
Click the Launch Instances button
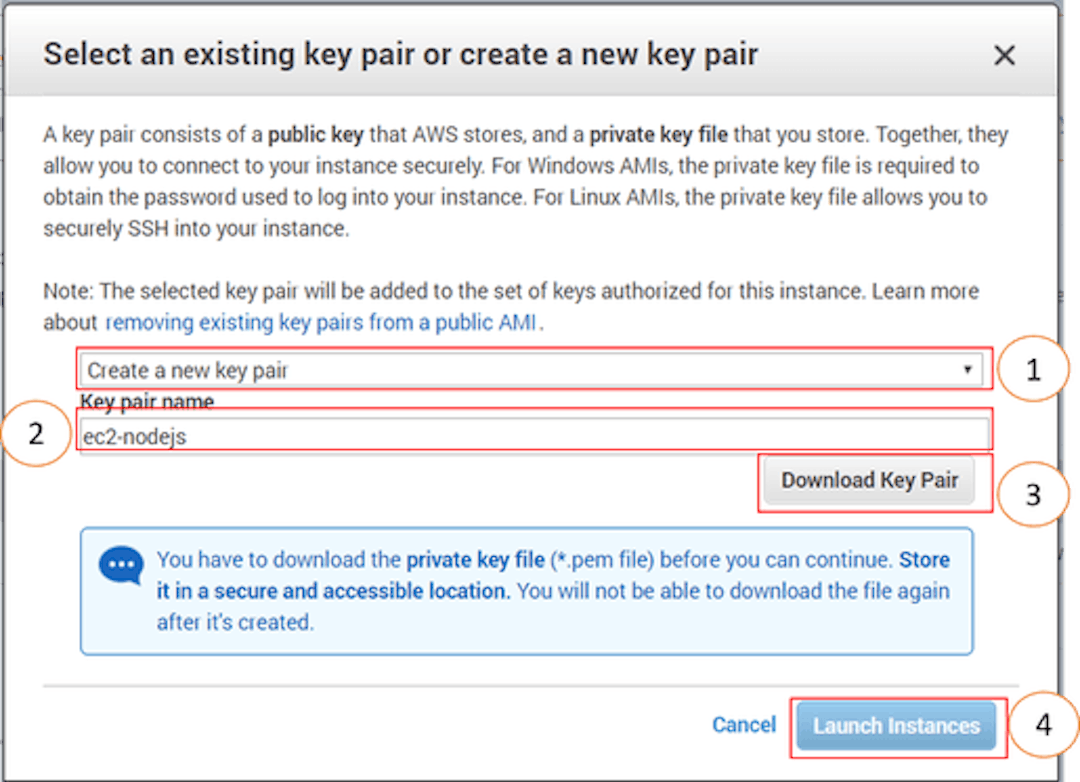point(896,726)
